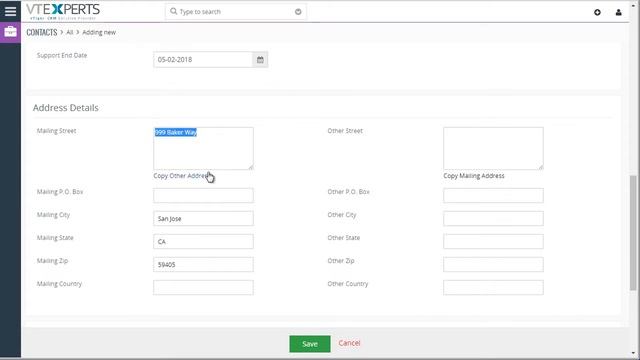Viewport: 640px width, 360px height.
Task: Click the Cancel link
Action: tap(349, 343)
